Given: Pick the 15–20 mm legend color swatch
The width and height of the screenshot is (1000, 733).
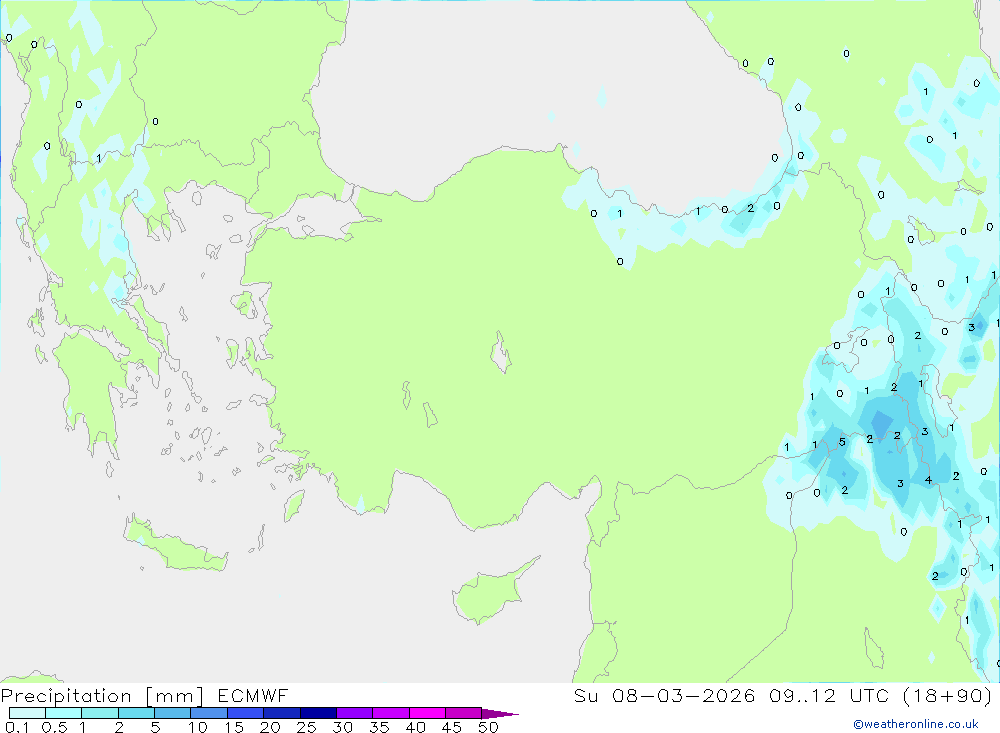Looking at the screenshot, I should coord(245,713).
